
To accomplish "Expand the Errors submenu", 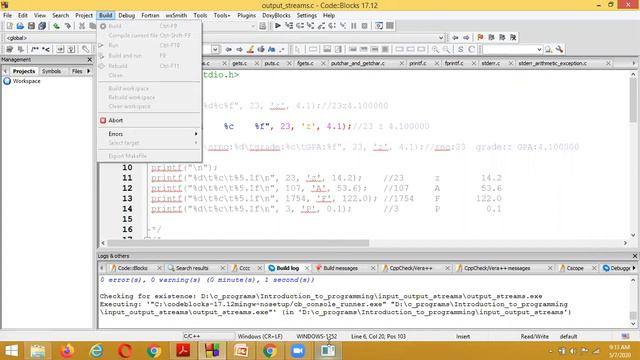I will 149,134.
